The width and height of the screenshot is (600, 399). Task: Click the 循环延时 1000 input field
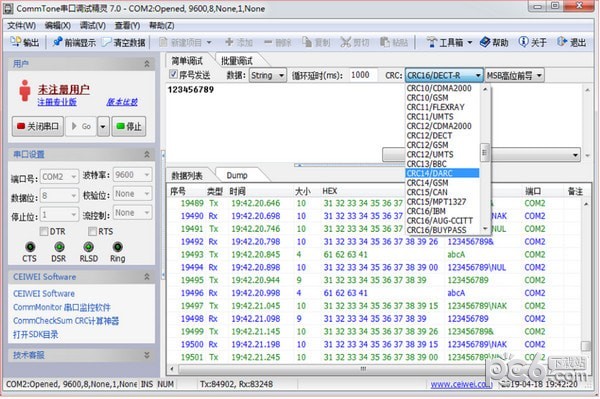point(363,75)
